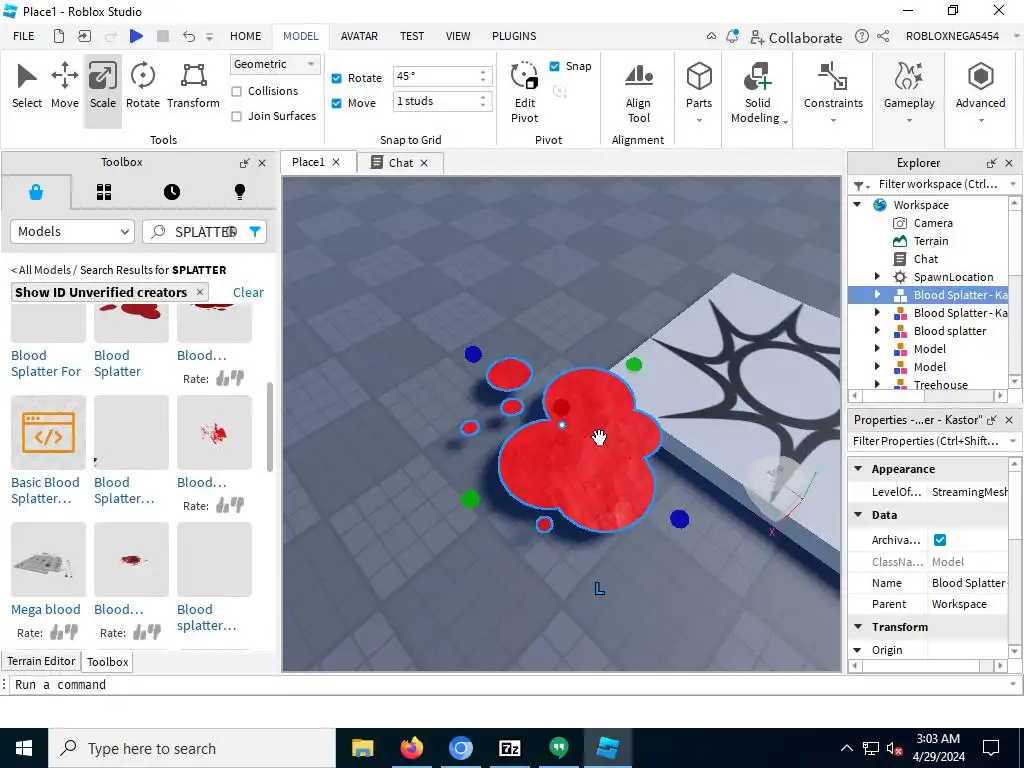This screenshot has width=1024, height=768.
Task: Open Toolbox marketplace tab
Action: coord(36,192)
